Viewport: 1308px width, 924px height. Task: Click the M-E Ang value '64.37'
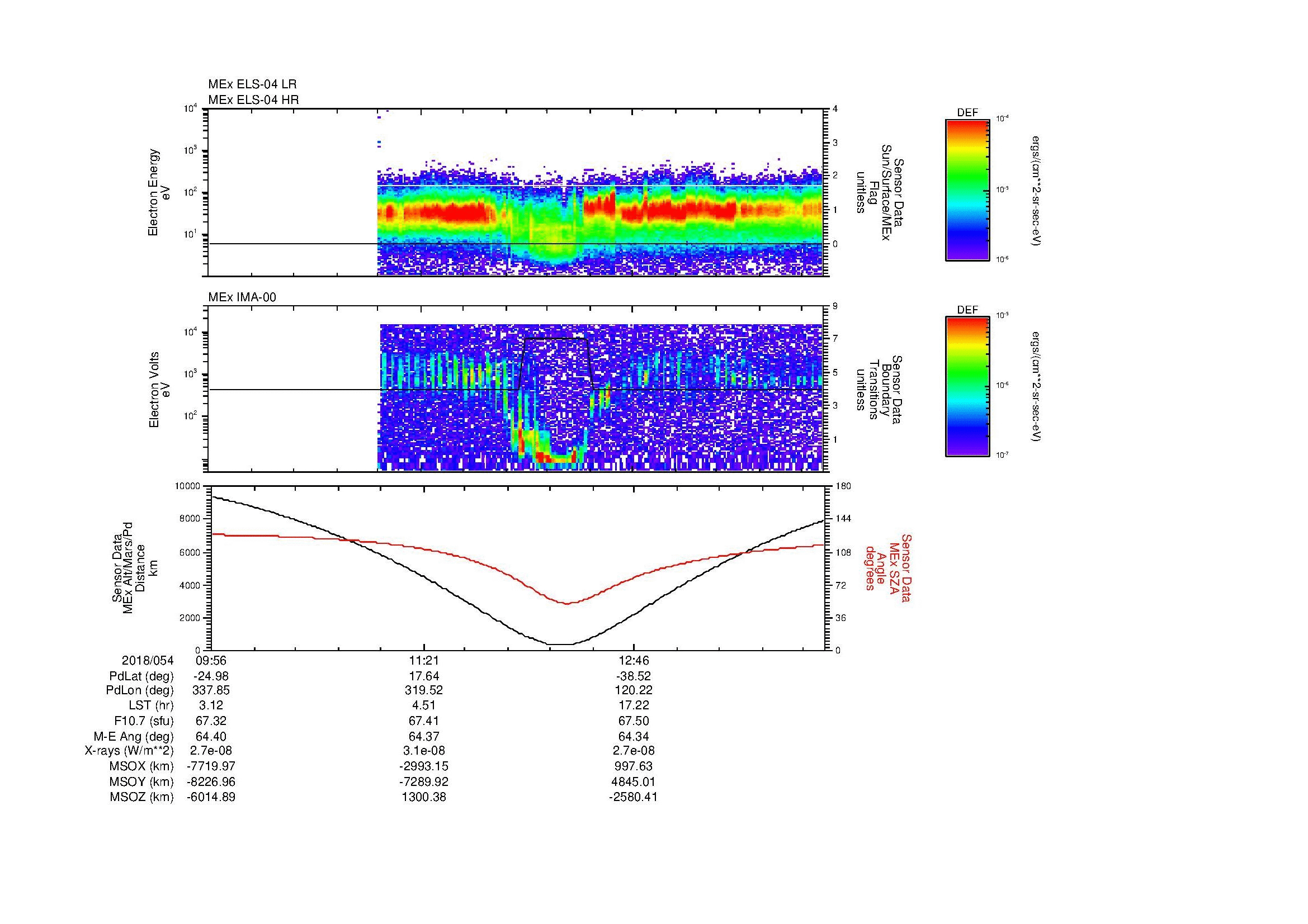click(x=423, y=737)
